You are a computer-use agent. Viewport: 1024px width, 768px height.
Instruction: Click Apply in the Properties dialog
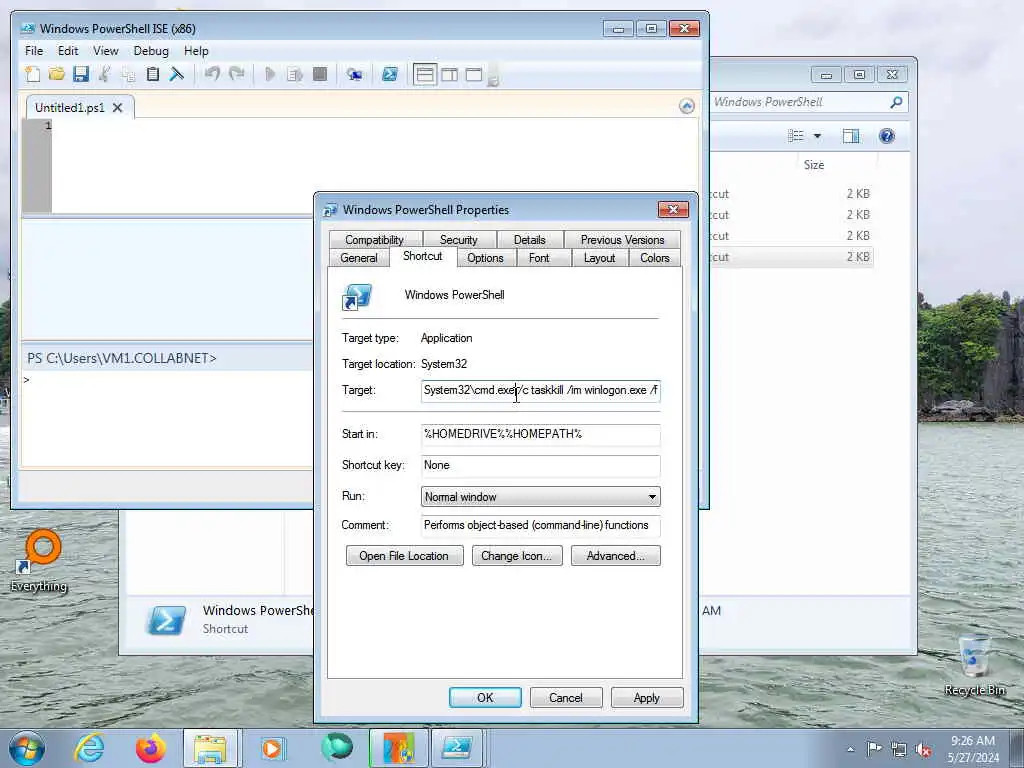[647, 697]
